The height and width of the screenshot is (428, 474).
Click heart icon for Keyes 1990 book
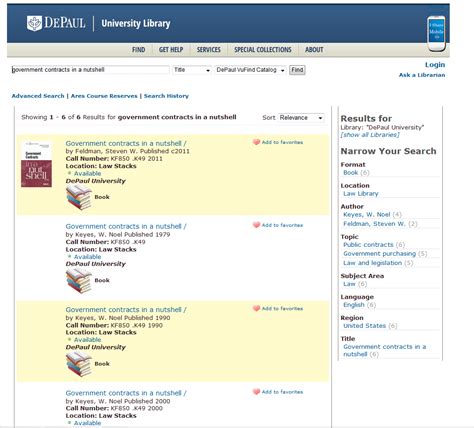click(x=256, y=309)
